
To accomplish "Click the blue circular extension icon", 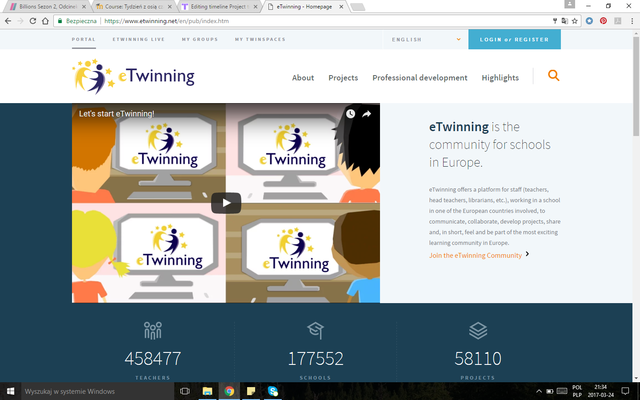I will coord(589,21).
